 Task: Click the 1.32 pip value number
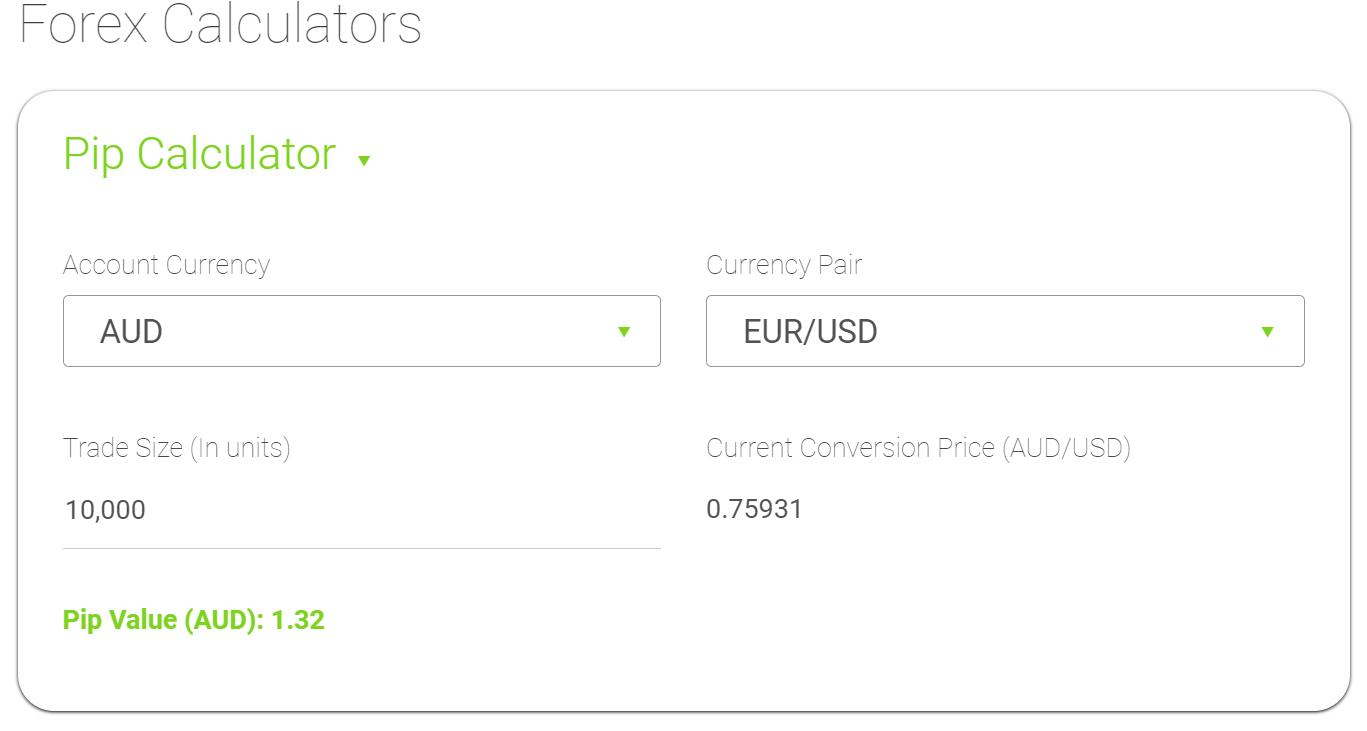click(x=298, y=620)
